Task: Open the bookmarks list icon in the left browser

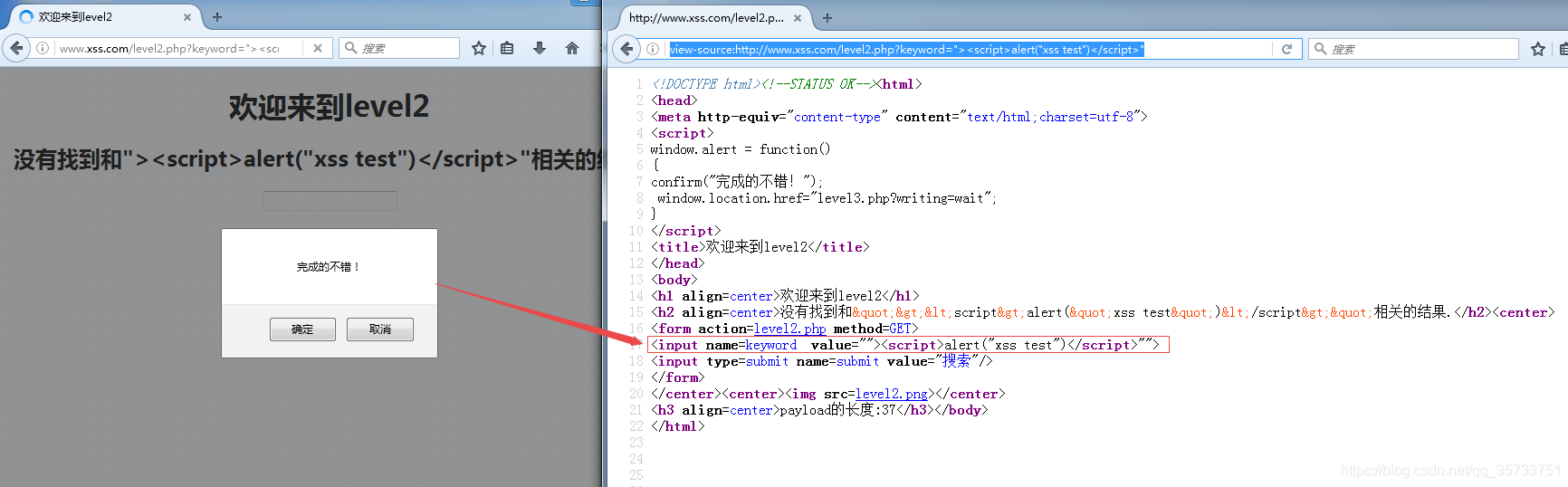Action: (x=507, y=48)
